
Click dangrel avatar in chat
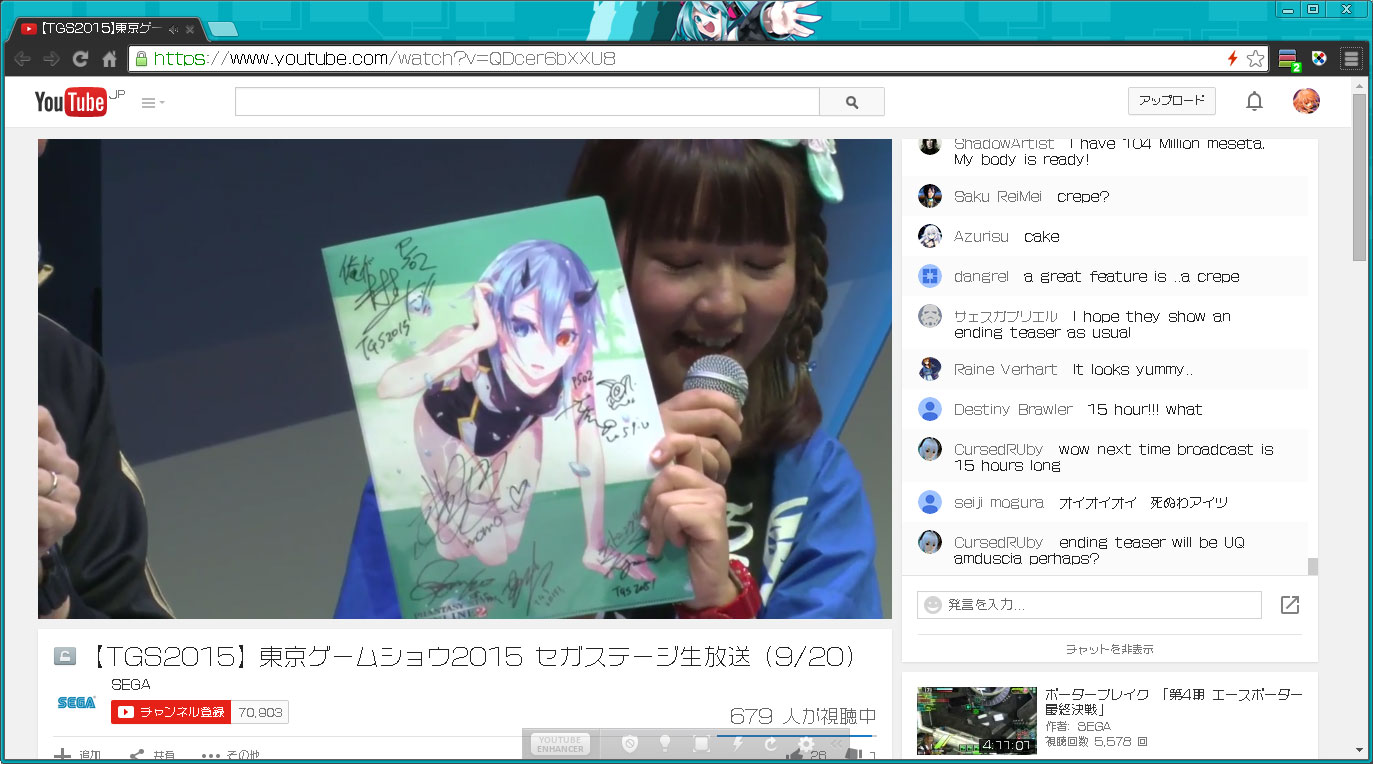[930, 276]
